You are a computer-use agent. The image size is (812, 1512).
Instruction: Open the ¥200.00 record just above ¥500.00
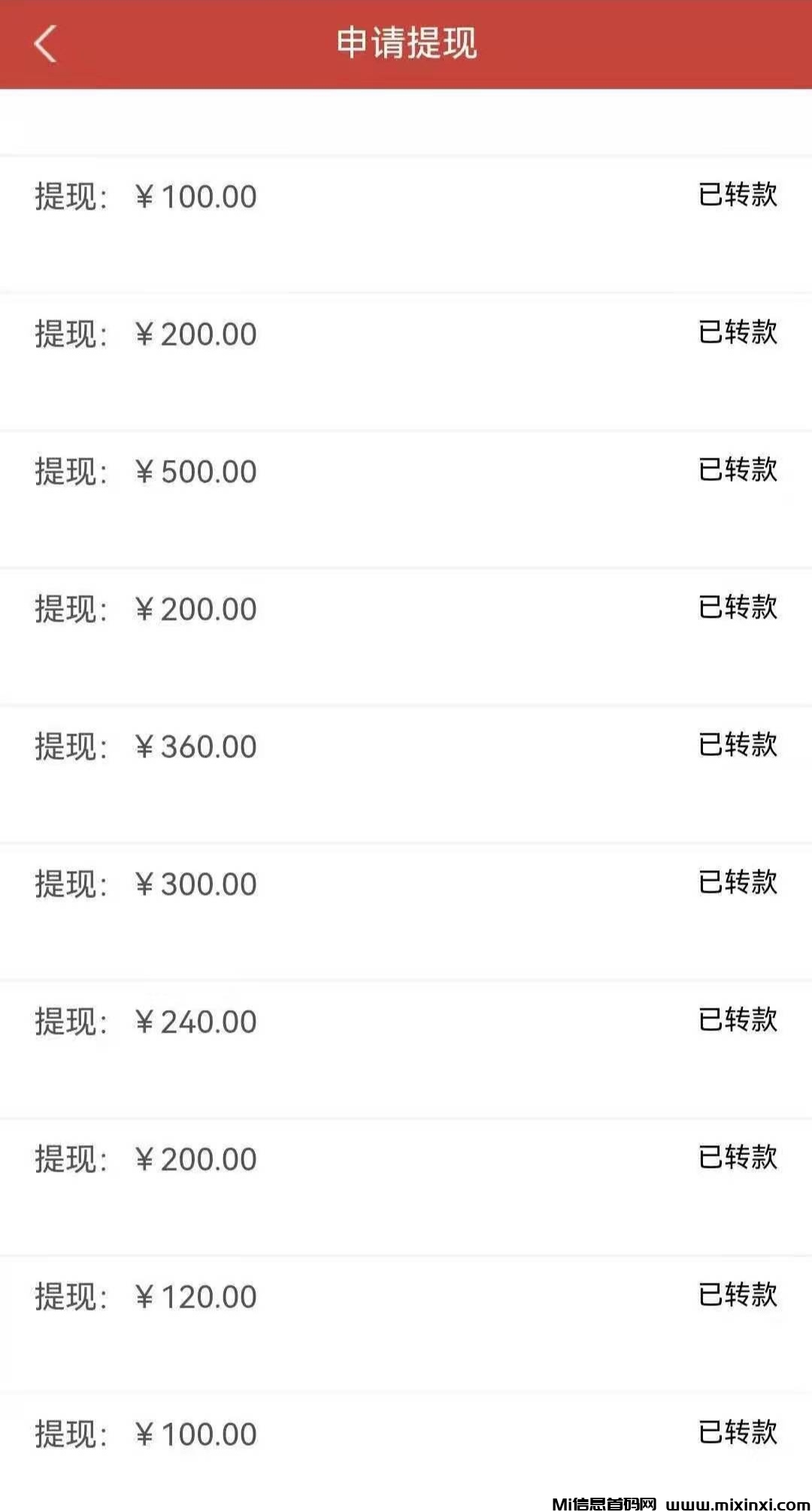coord(195,334)
